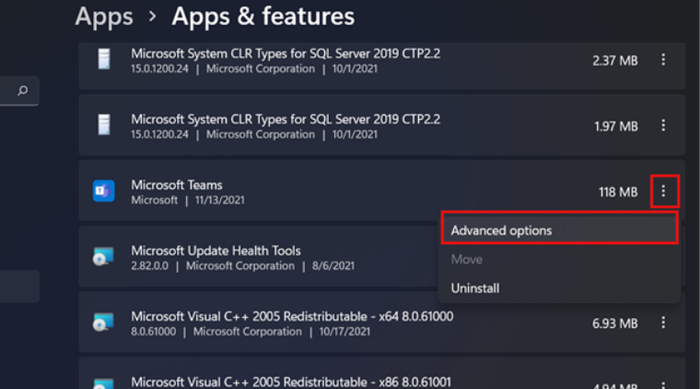Open options for the 1.97 MB CLR Types entry
The height and width of the screenshot is (389, 700).
[663, 125]
